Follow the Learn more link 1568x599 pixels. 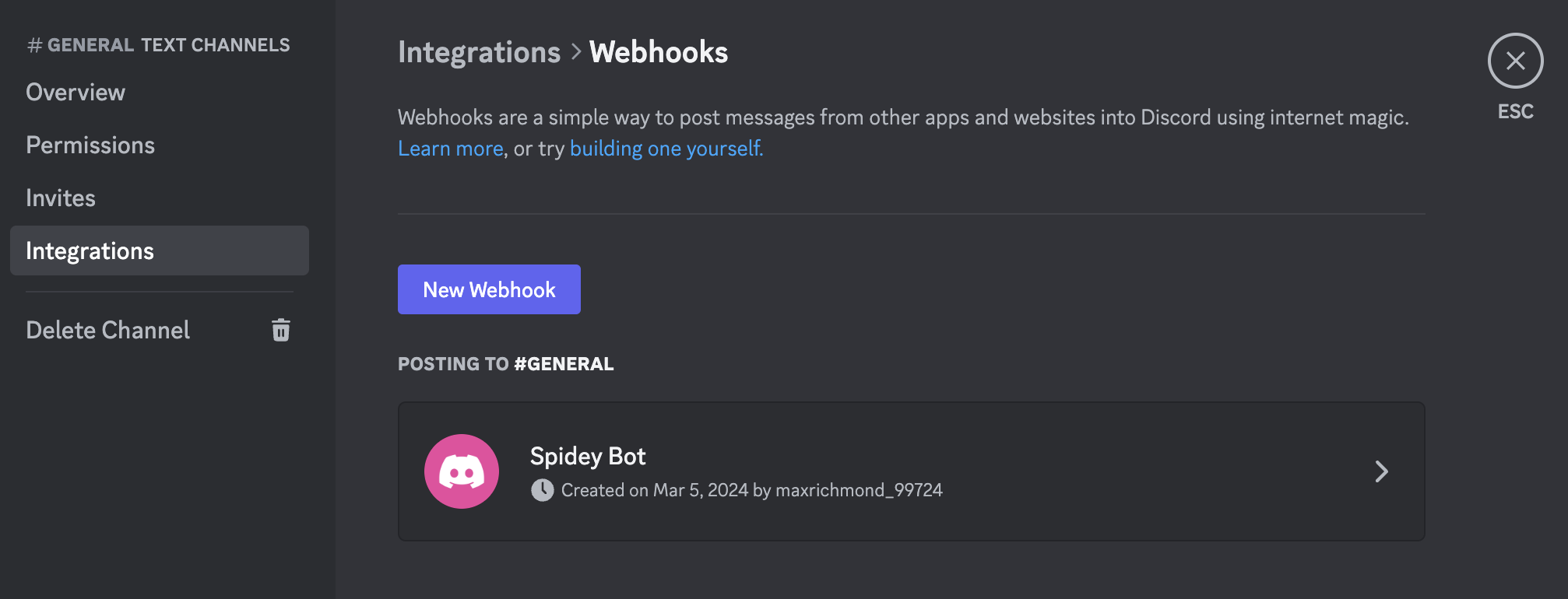pyautogui.click(x=451, y=148)
